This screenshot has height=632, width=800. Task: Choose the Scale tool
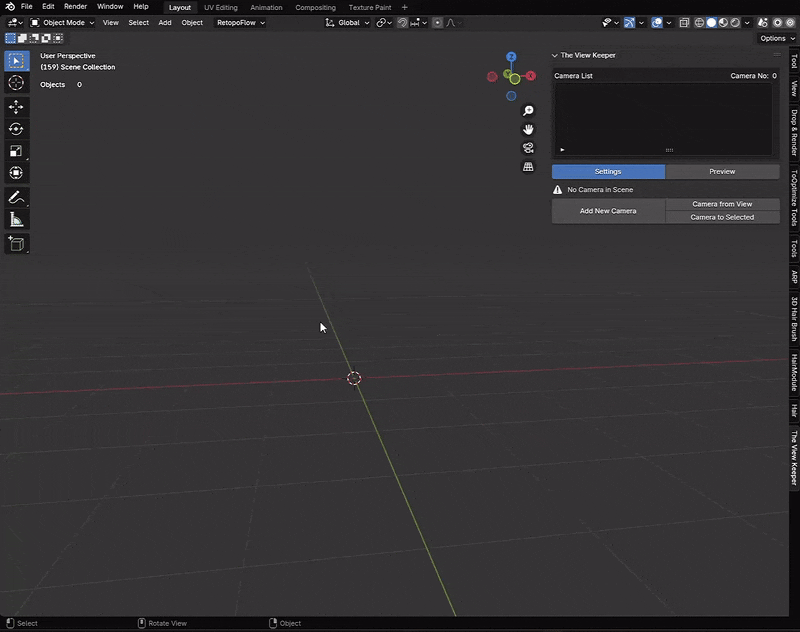pyautogui.click(x=16, y=151)
